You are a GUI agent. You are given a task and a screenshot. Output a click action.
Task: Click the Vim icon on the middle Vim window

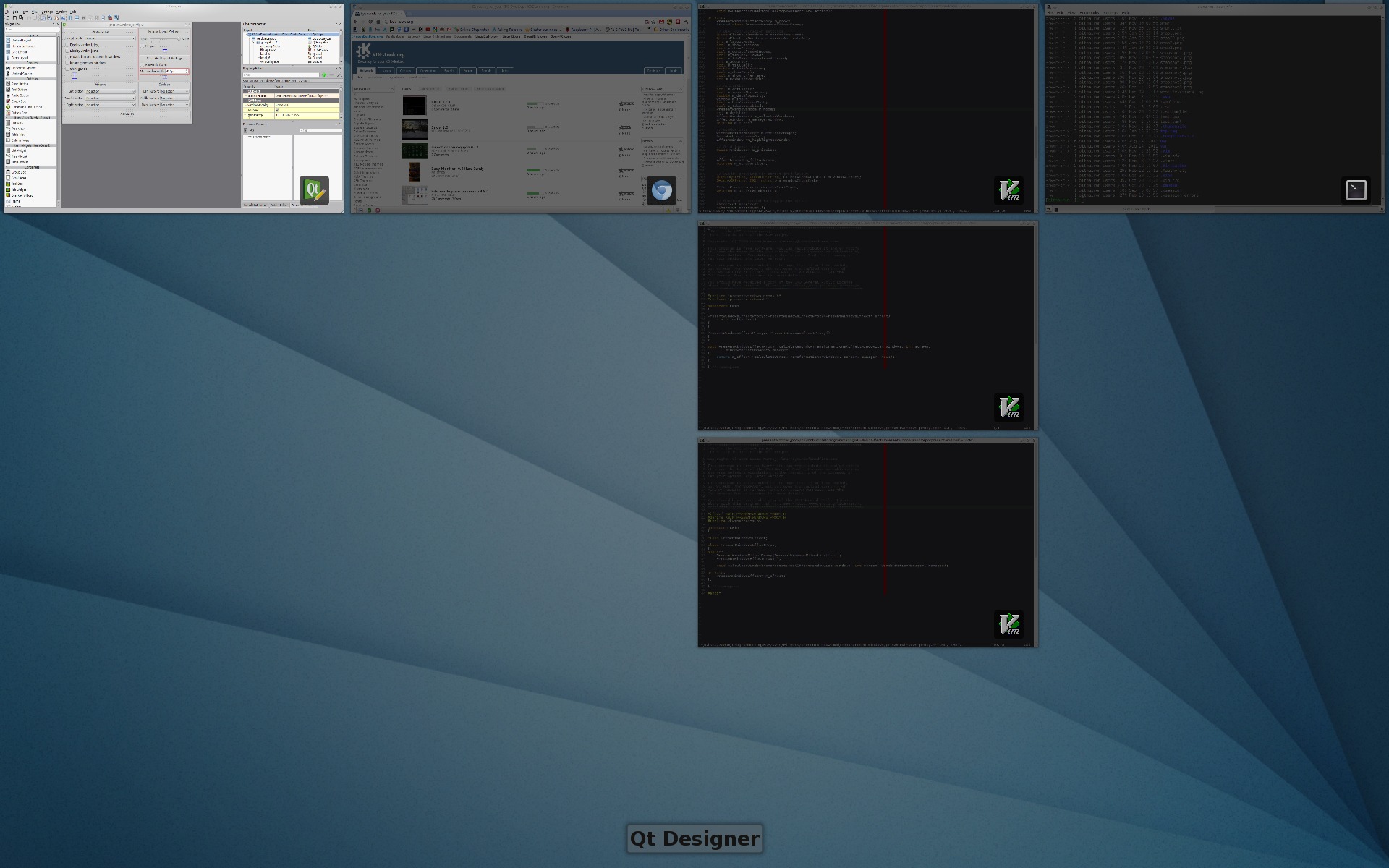(1008, 407)
